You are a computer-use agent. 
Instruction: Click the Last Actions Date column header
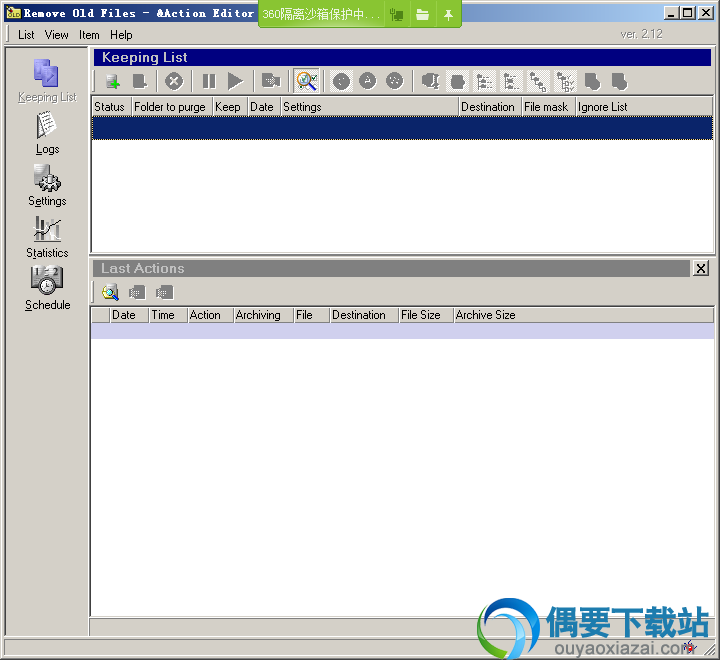pos(129,315)
